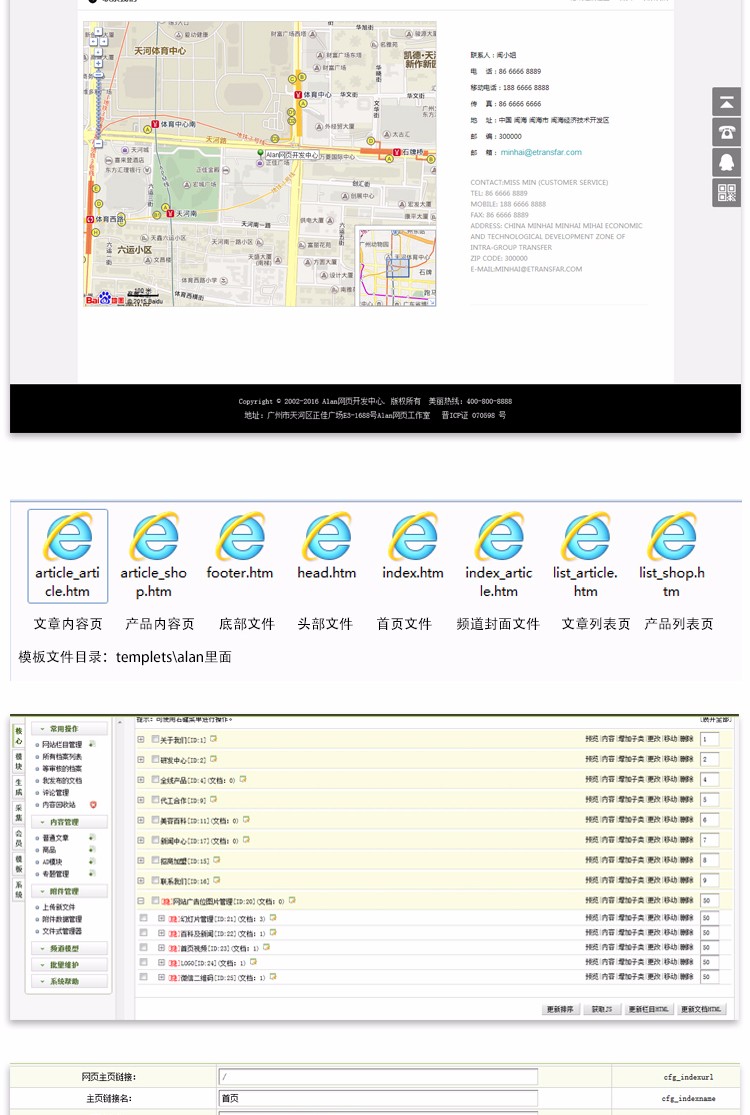Click the add icon beside 网站栏目管理

tap(92, 745)
